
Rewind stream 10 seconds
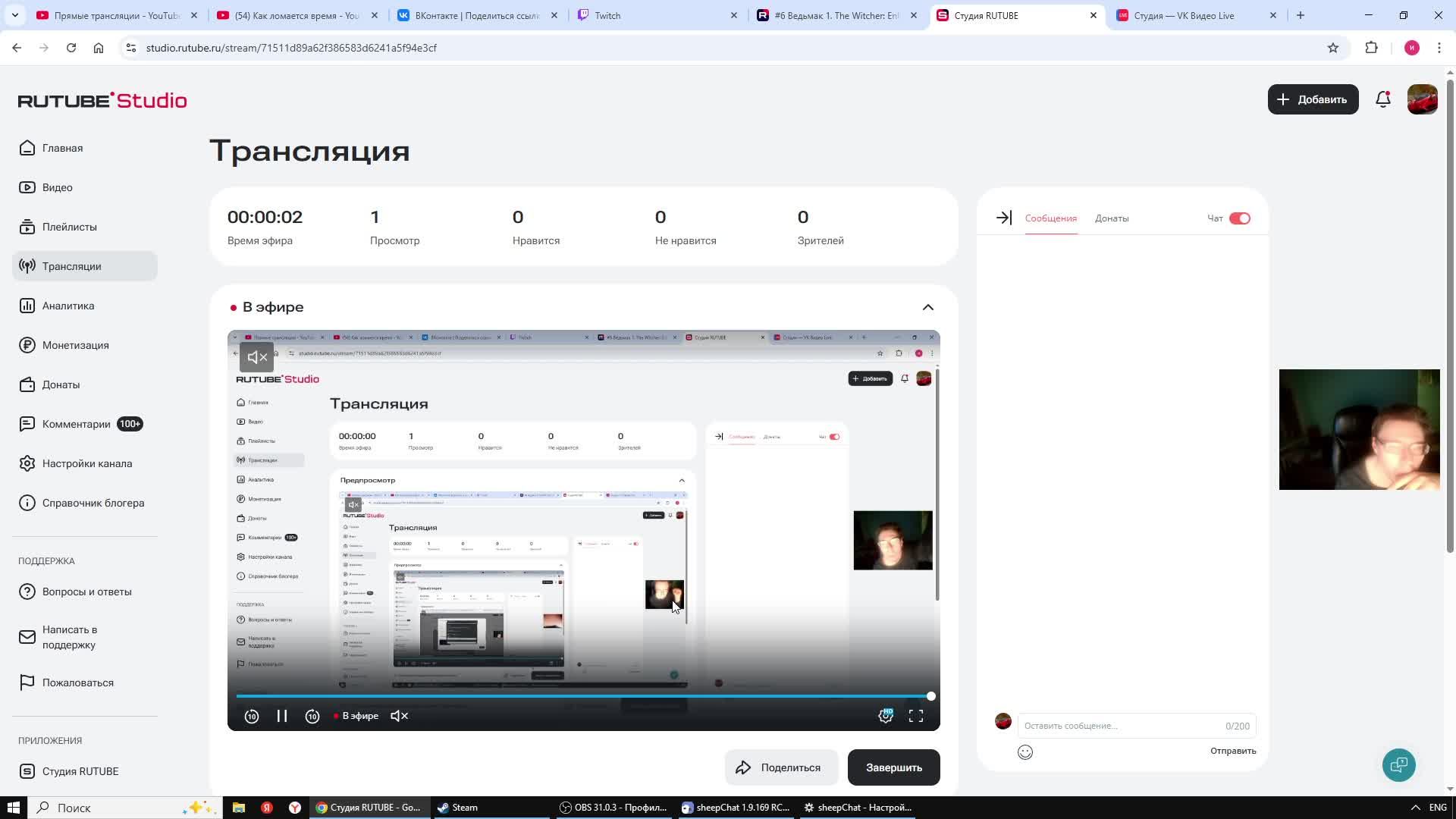[x=252, y=716]
